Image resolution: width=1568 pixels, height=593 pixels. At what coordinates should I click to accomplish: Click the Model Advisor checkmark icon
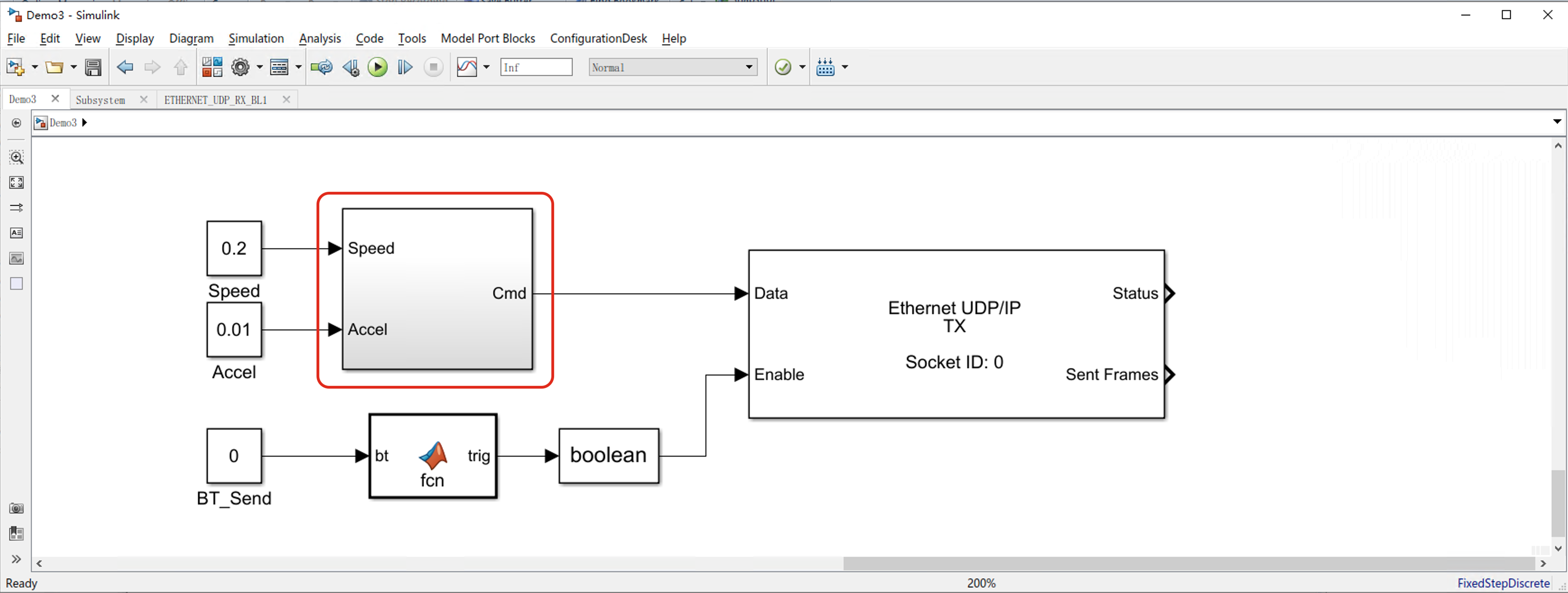tap(783, 67)
